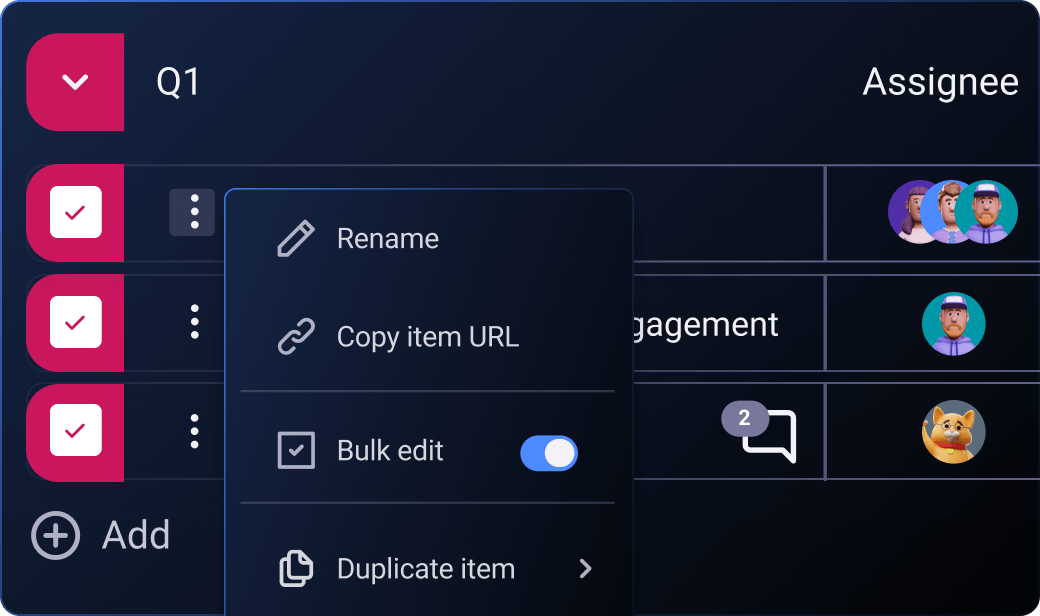This screenshot has width=1040, height=616.
Task: Click the chain link icon for copying URL
Action: point(295,337)
